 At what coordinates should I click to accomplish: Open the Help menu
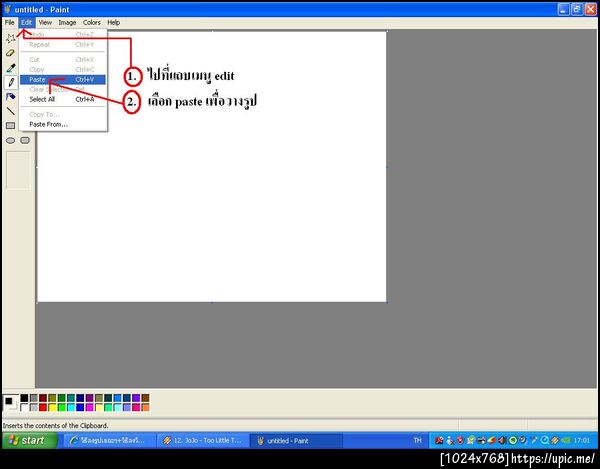(x=114, y=23)
